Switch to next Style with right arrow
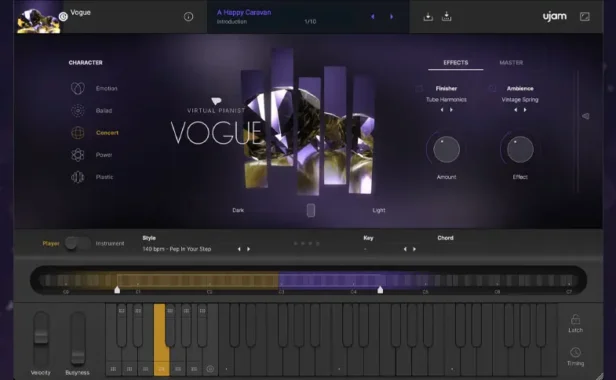Image resolution: width=616 pixels, height=380 pixels. click(x=248, y=249)
